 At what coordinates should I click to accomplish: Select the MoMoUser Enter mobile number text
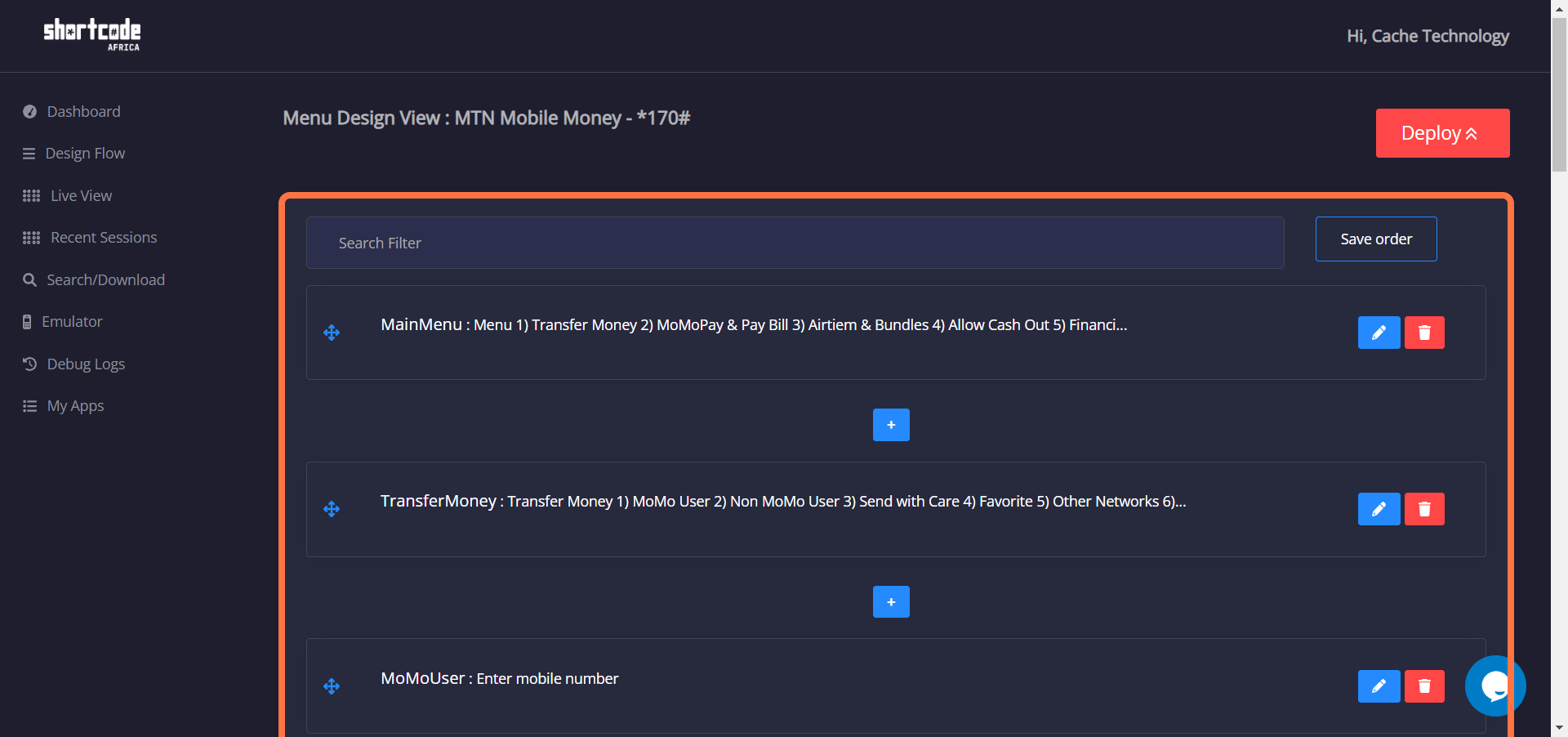point(499,679)
